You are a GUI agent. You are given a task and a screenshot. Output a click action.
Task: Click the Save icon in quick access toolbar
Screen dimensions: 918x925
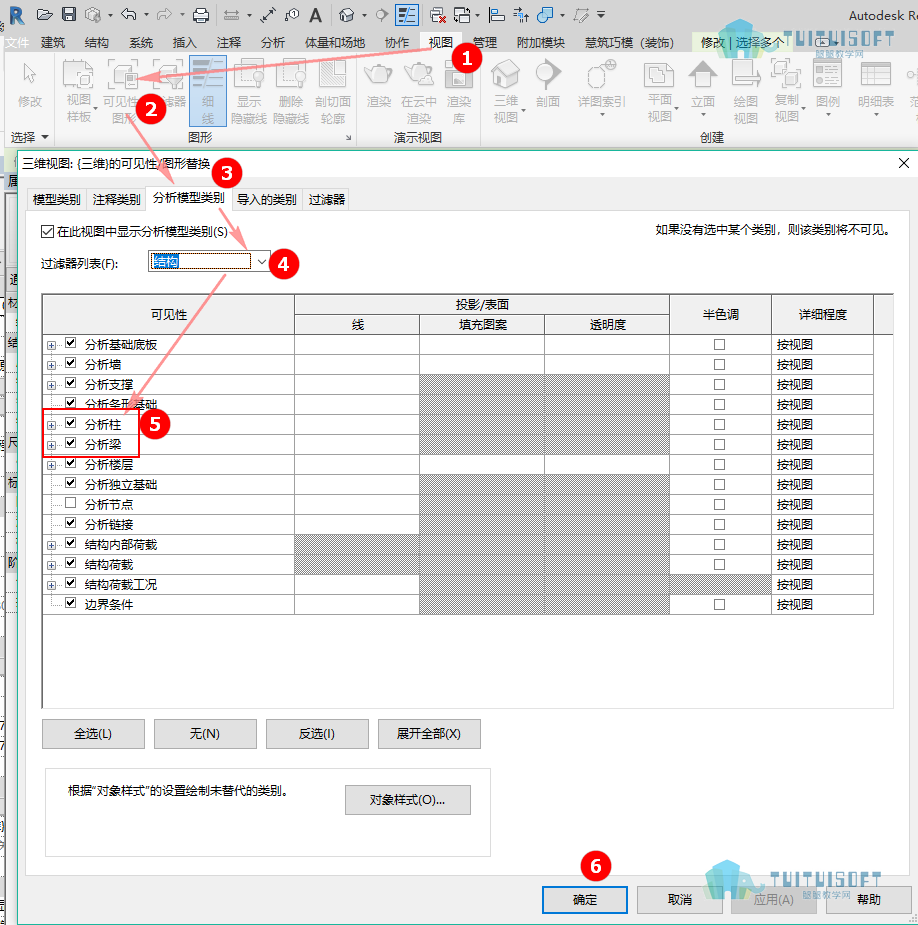pyautogui.click(x=69, y=14)
